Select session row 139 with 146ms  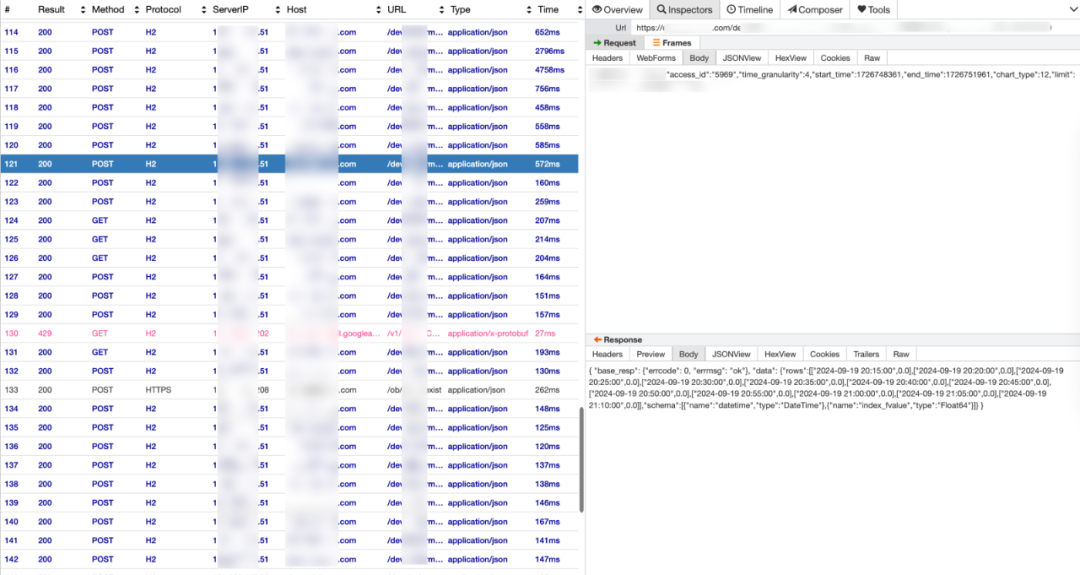tap(289, 503)
